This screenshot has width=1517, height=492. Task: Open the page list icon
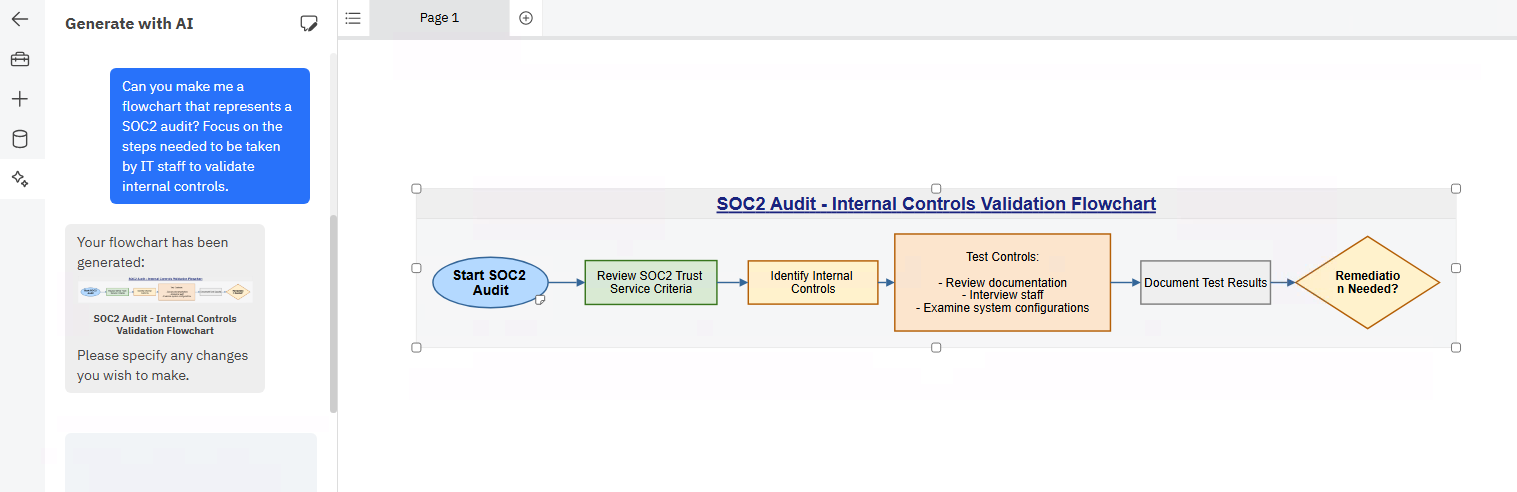click(353, 18)
